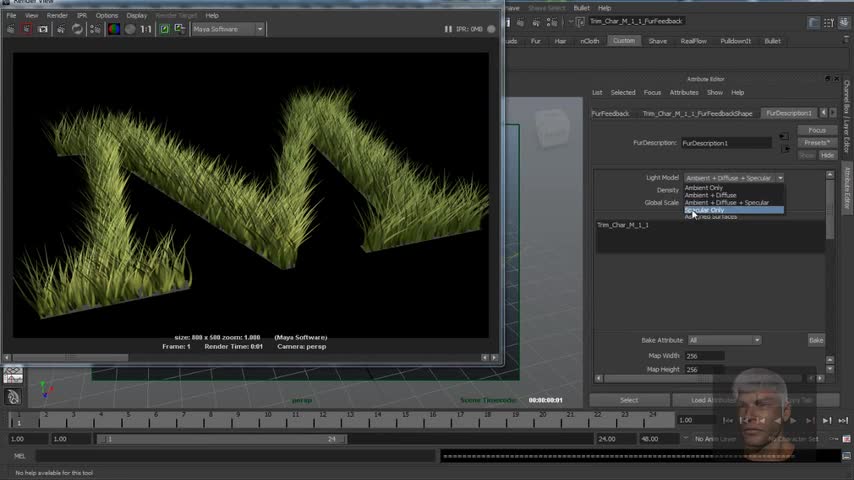Click the render region icon
Viewport: 854px width, 480px height.
(x=27, y=29)
